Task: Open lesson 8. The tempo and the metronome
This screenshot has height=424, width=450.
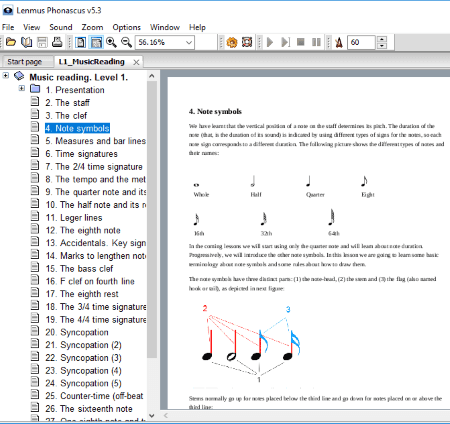Action: (96, 179)
